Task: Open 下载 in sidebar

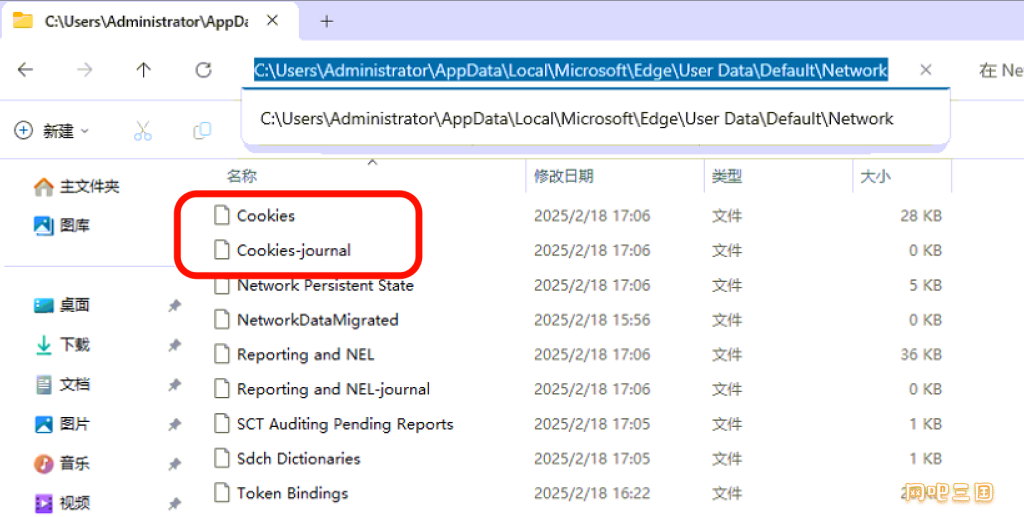Action: point(62,345)
